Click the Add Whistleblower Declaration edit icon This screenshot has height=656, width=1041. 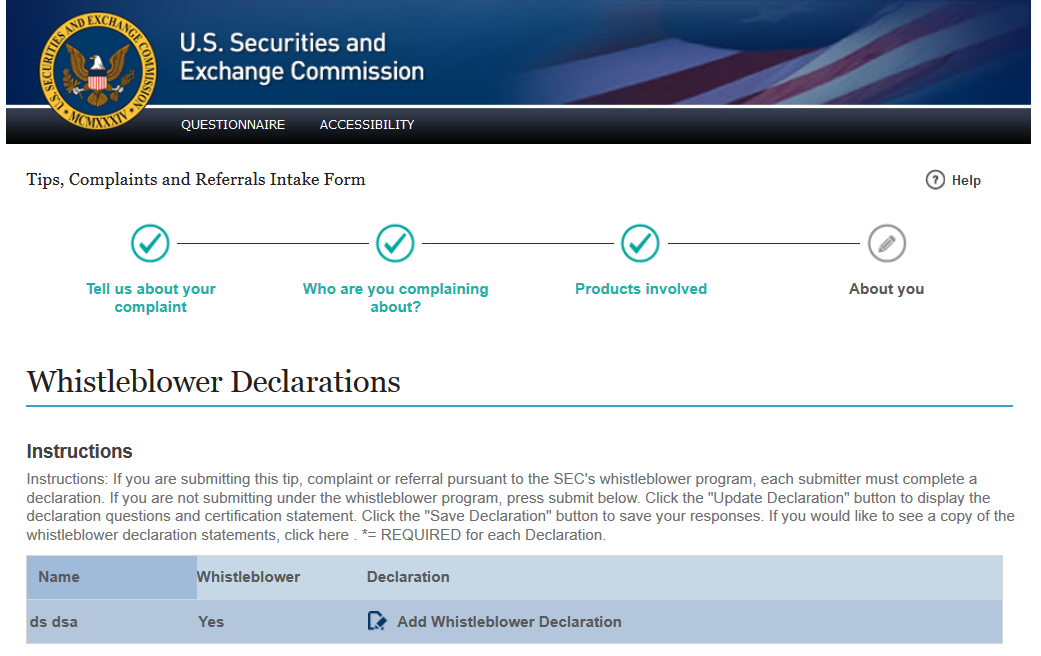click(377, 622)
